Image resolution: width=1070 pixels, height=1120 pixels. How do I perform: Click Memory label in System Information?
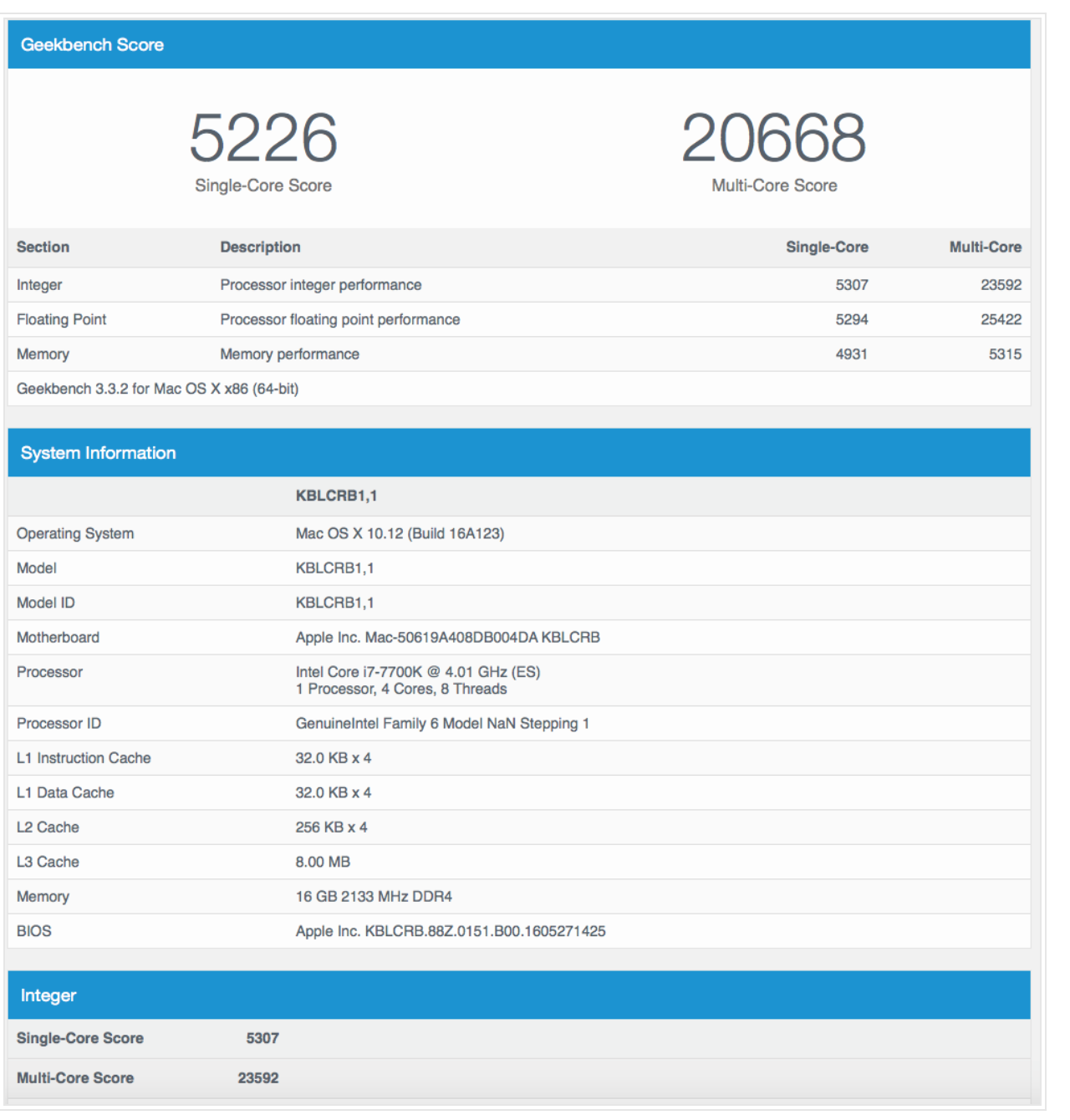pyautogui.click(x=43, y=897)
